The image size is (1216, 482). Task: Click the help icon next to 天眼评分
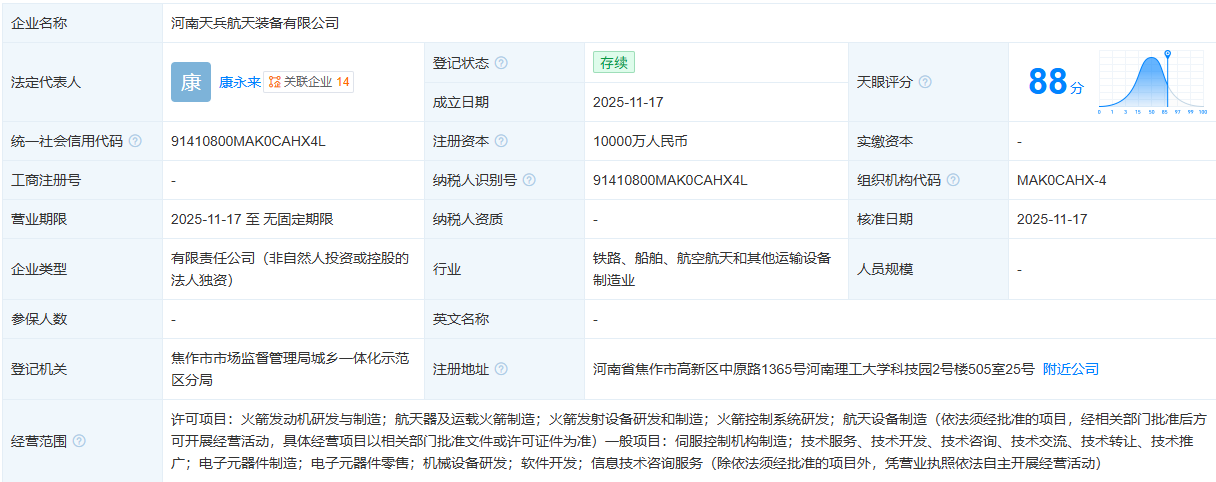(925, 82)
